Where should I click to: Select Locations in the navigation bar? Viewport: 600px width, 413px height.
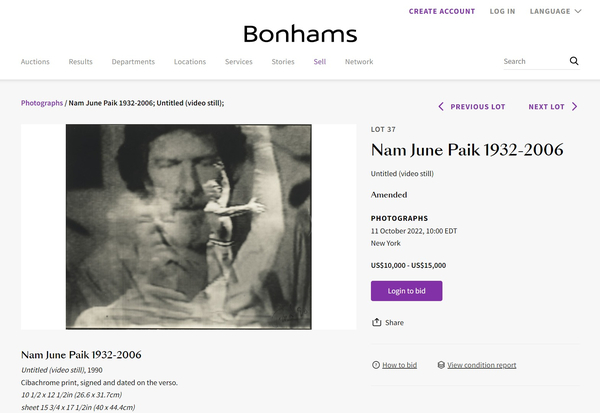tap(190, 62)
